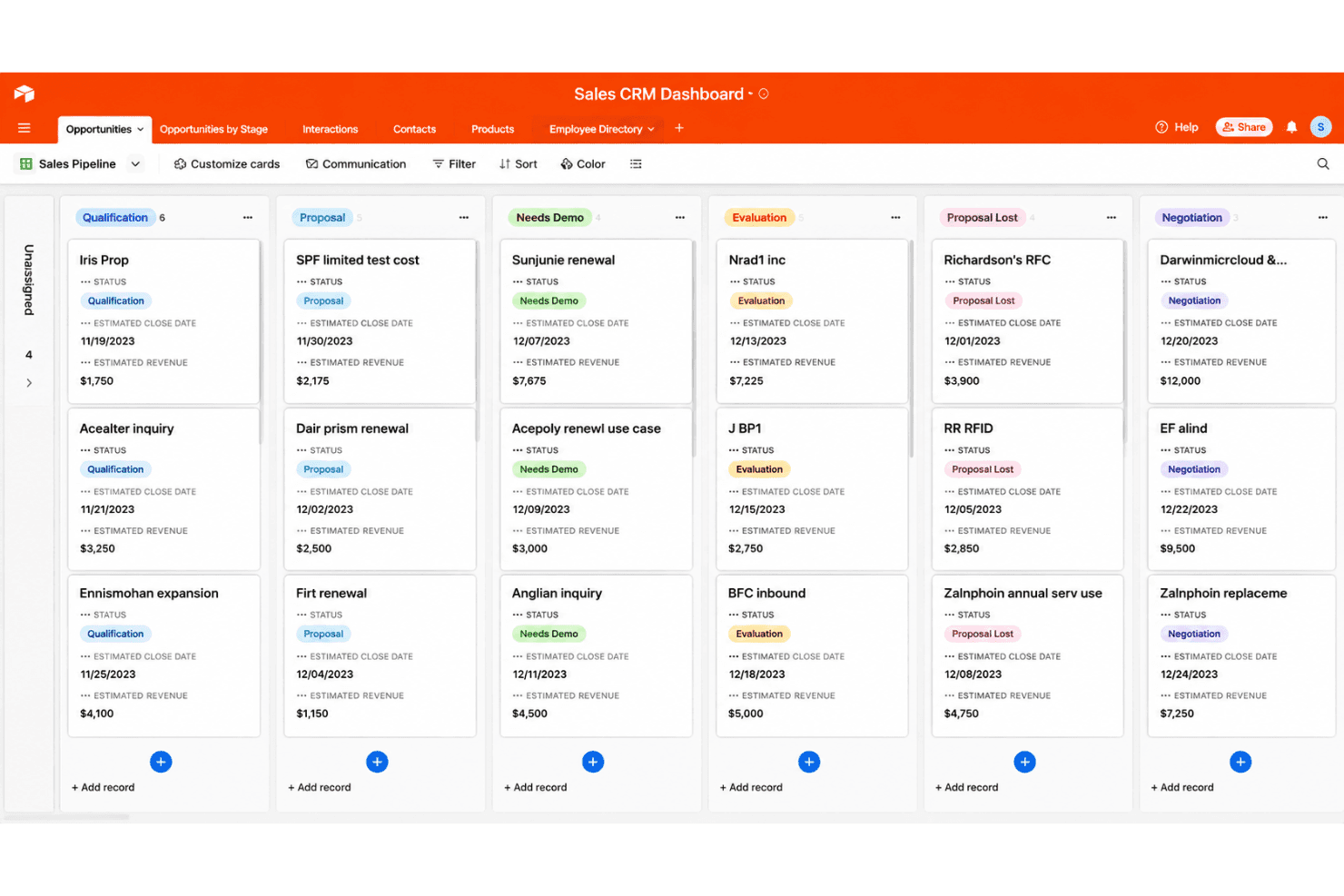The image size is (1344, 896).
Task: Open Needs Demo column options menu
Action: [680, 218]
